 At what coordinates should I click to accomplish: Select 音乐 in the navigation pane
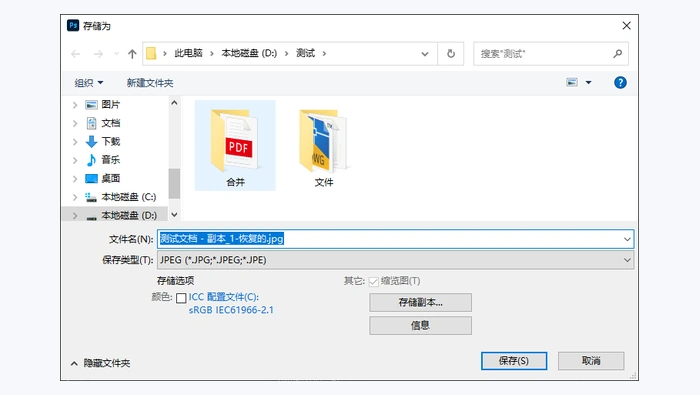(111, 160)
